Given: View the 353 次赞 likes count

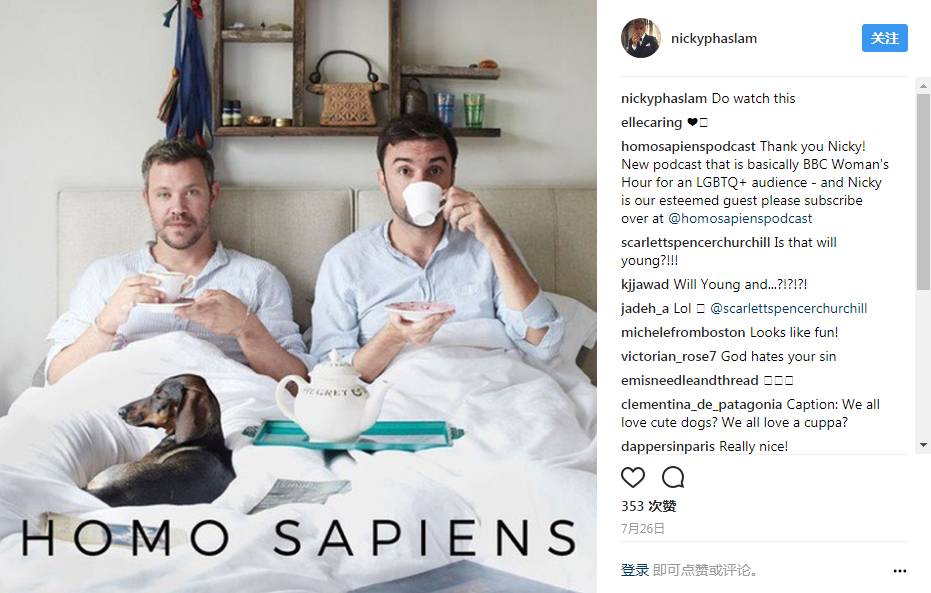Looking at the screenshot, I should 648,506.
